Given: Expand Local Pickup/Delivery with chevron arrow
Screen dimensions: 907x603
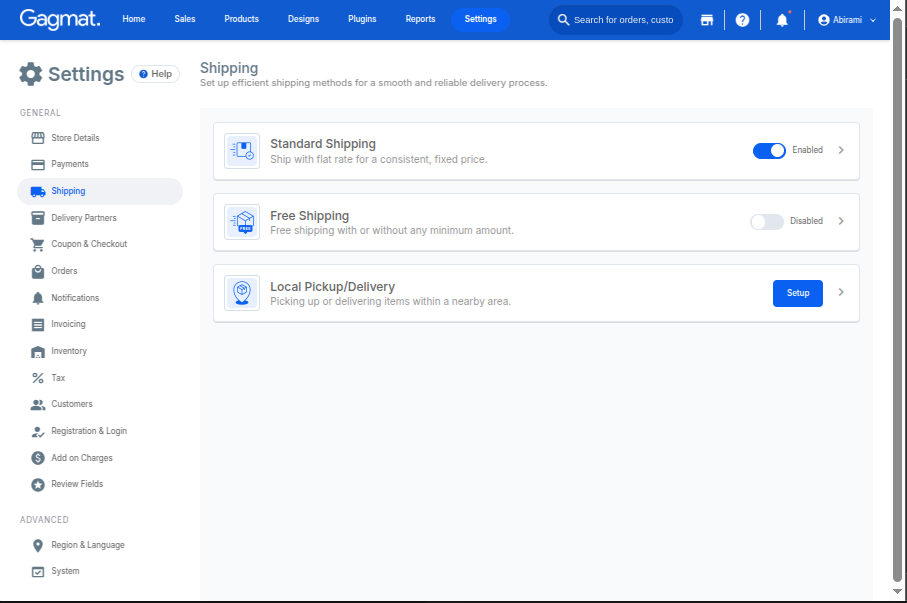Looking at the screenshot, I should (x=841, y=292).
